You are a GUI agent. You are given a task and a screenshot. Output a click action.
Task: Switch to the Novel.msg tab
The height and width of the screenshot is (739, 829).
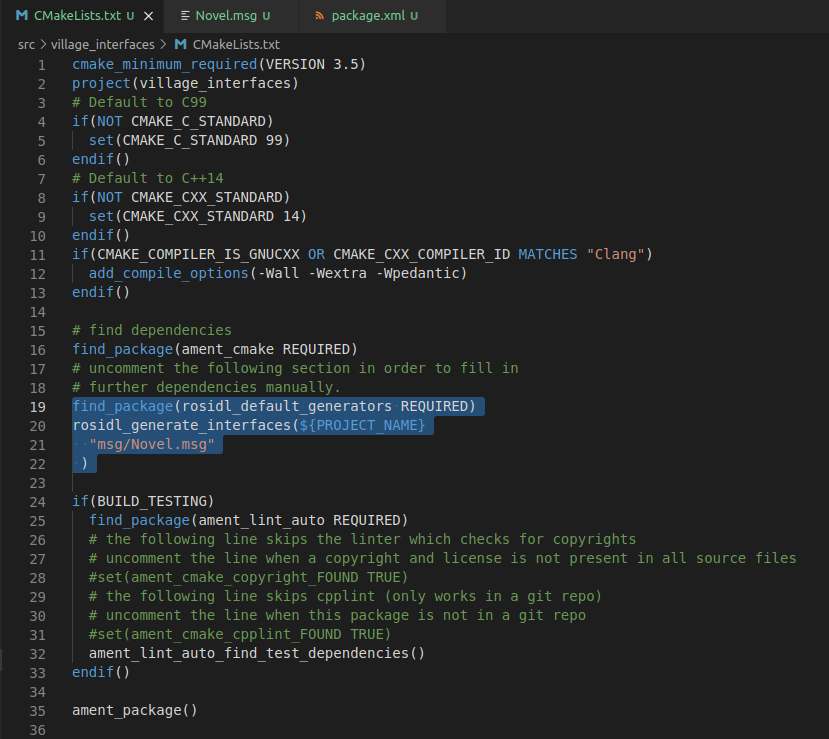[x=226, y=17]
